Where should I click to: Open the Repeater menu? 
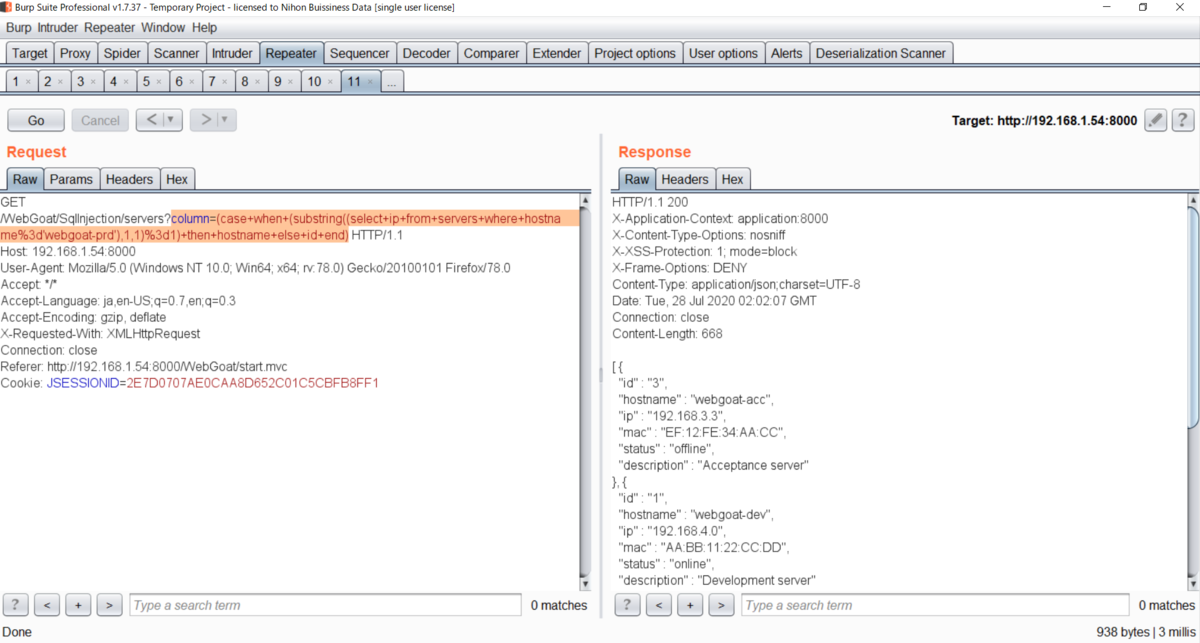point(110,27)
